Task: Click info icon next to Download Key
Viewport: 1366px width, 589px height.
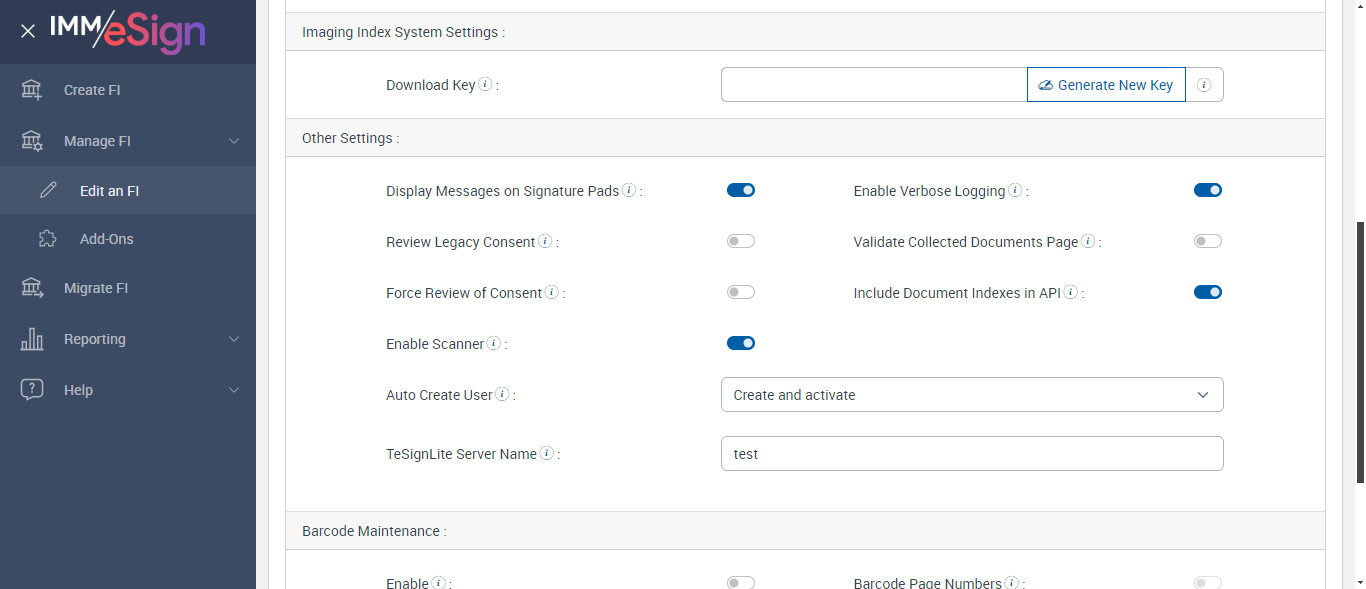Action: 485,85
